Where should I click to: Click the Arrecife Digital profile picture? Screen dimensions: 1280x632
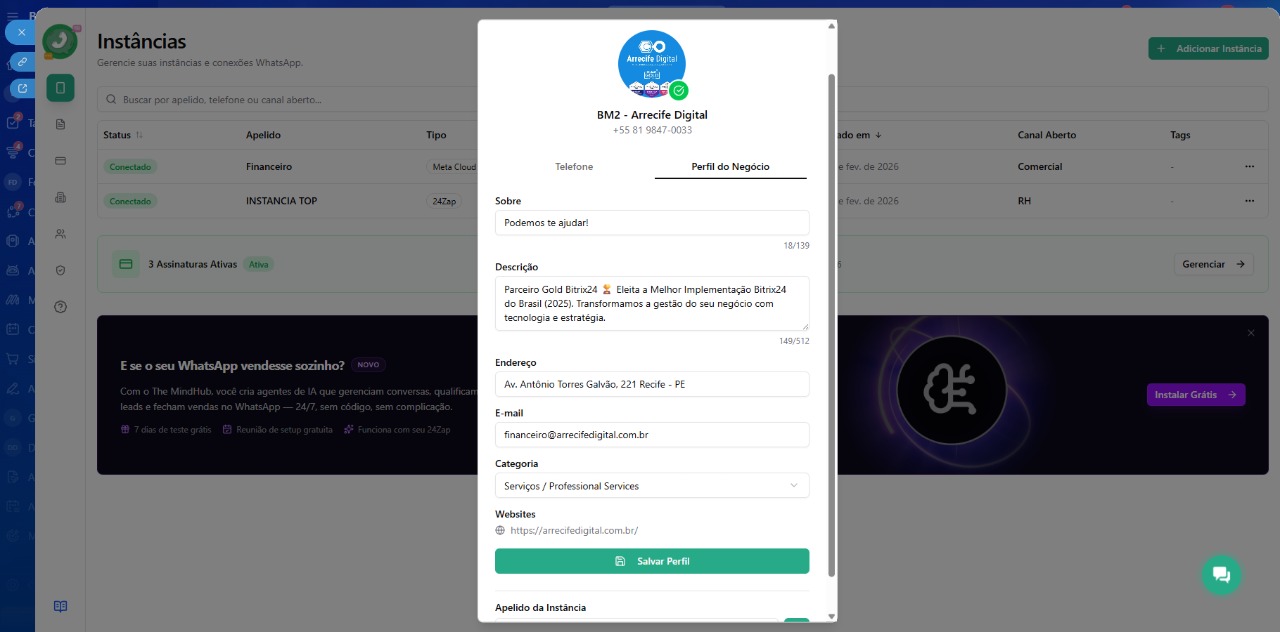[651, 62]
